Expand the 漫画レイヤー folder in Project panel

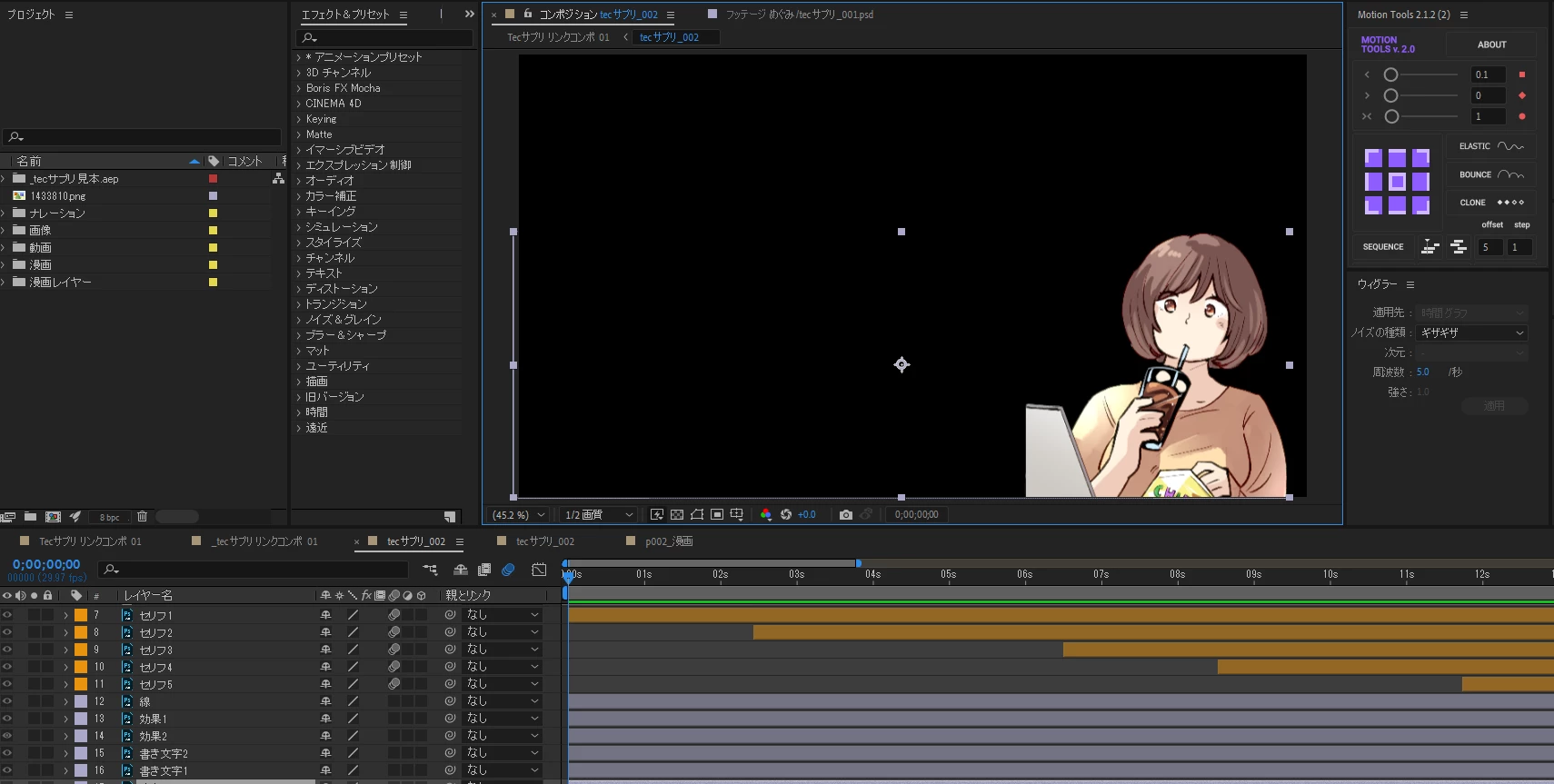[4, 283]
